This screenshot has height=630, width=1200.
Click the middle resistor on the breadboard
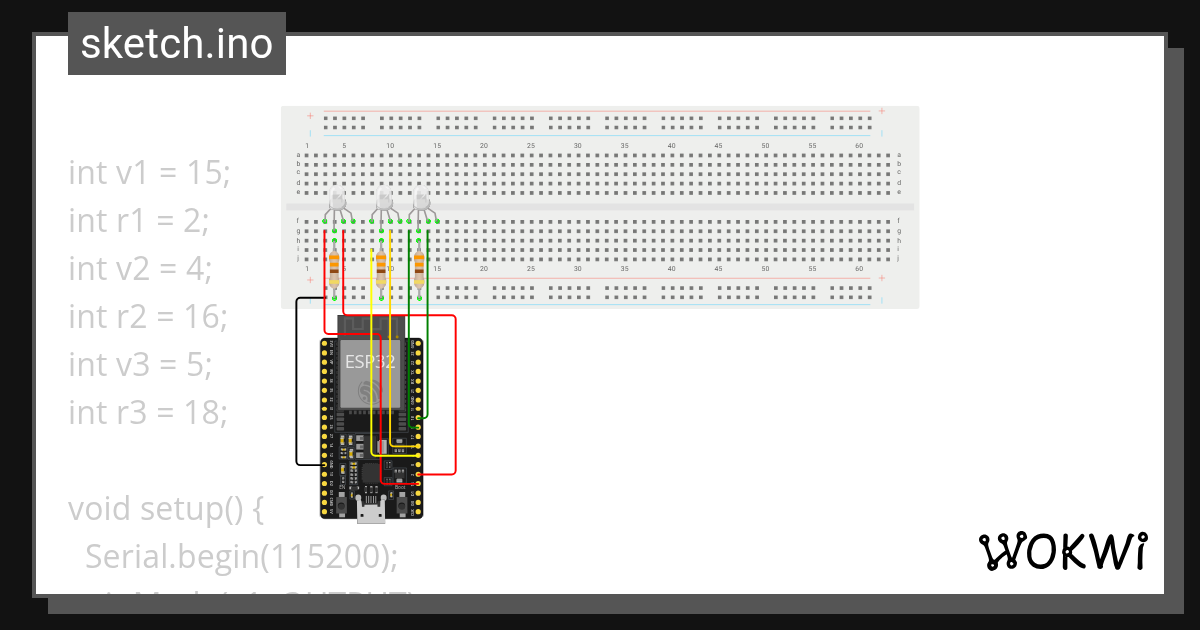tap(380, 269)
